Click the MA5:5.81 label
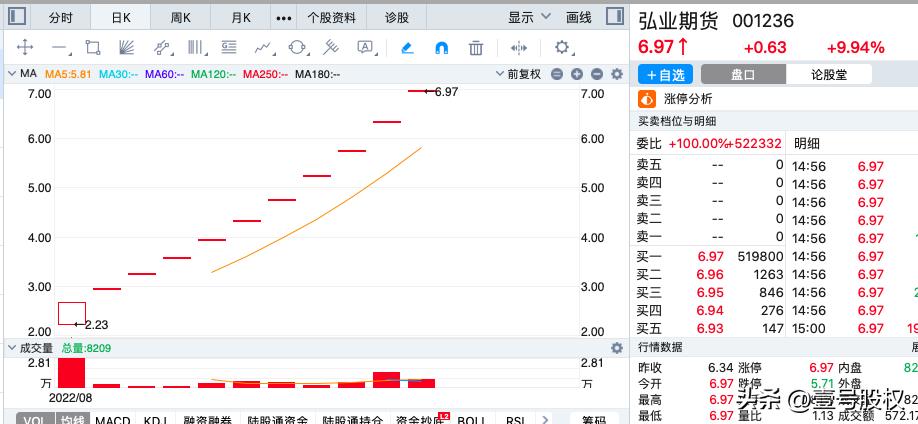 (68, 74)
